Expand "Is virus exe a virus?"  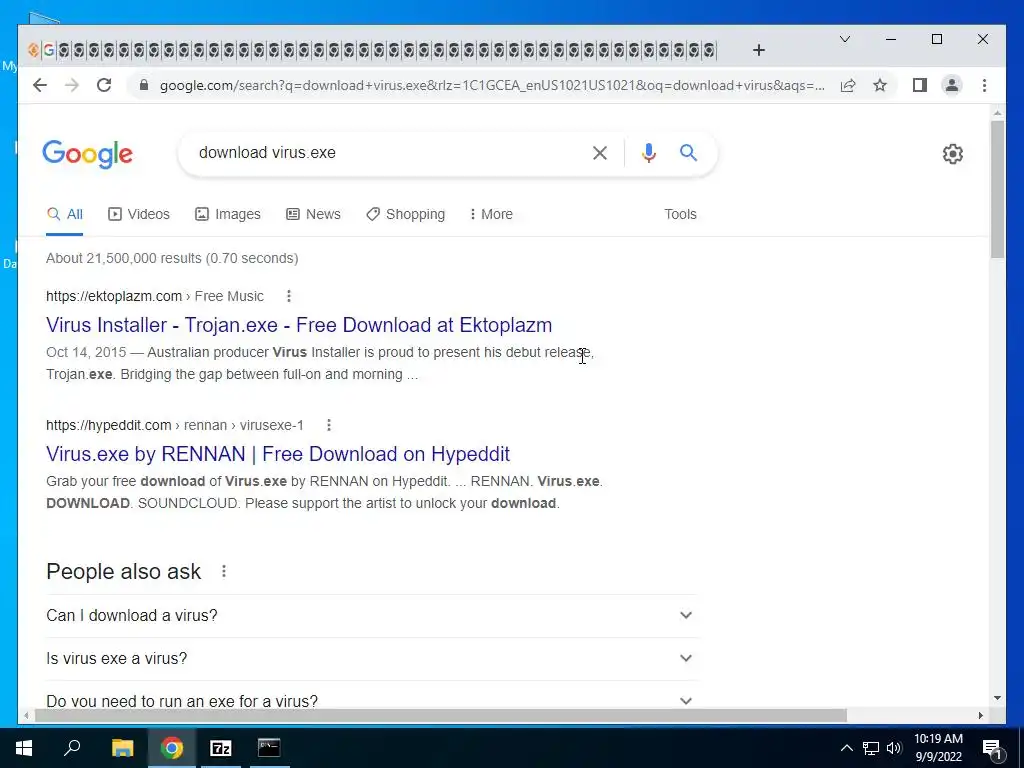(x=371, y=658)
